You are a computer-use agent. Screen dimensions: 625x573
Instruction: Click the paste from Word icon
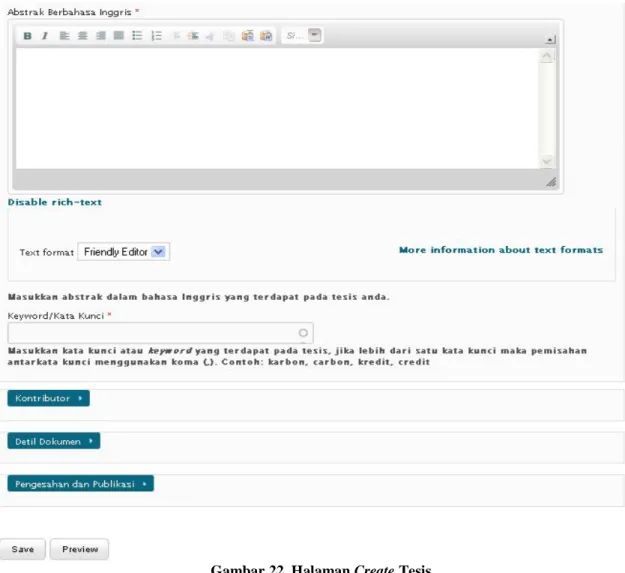266,36
